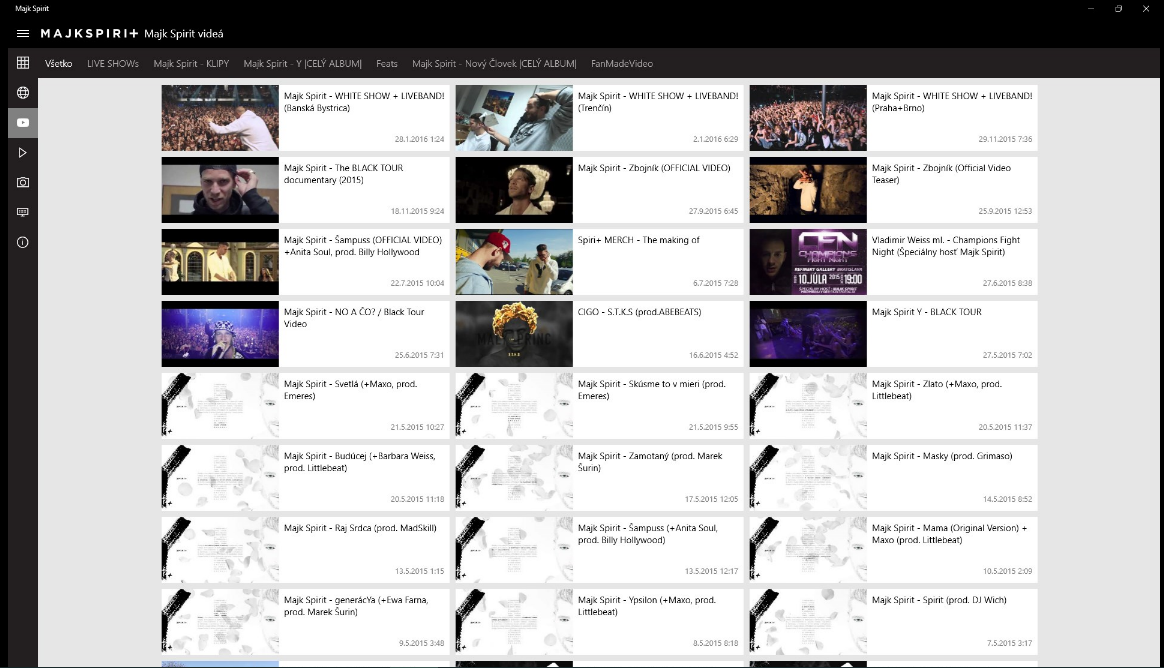Open WHITE SHOW Praha+Brno video thumbnail
Viewport: 1164px width, 668px height.
pyautogui.click(x=808, y=118)
